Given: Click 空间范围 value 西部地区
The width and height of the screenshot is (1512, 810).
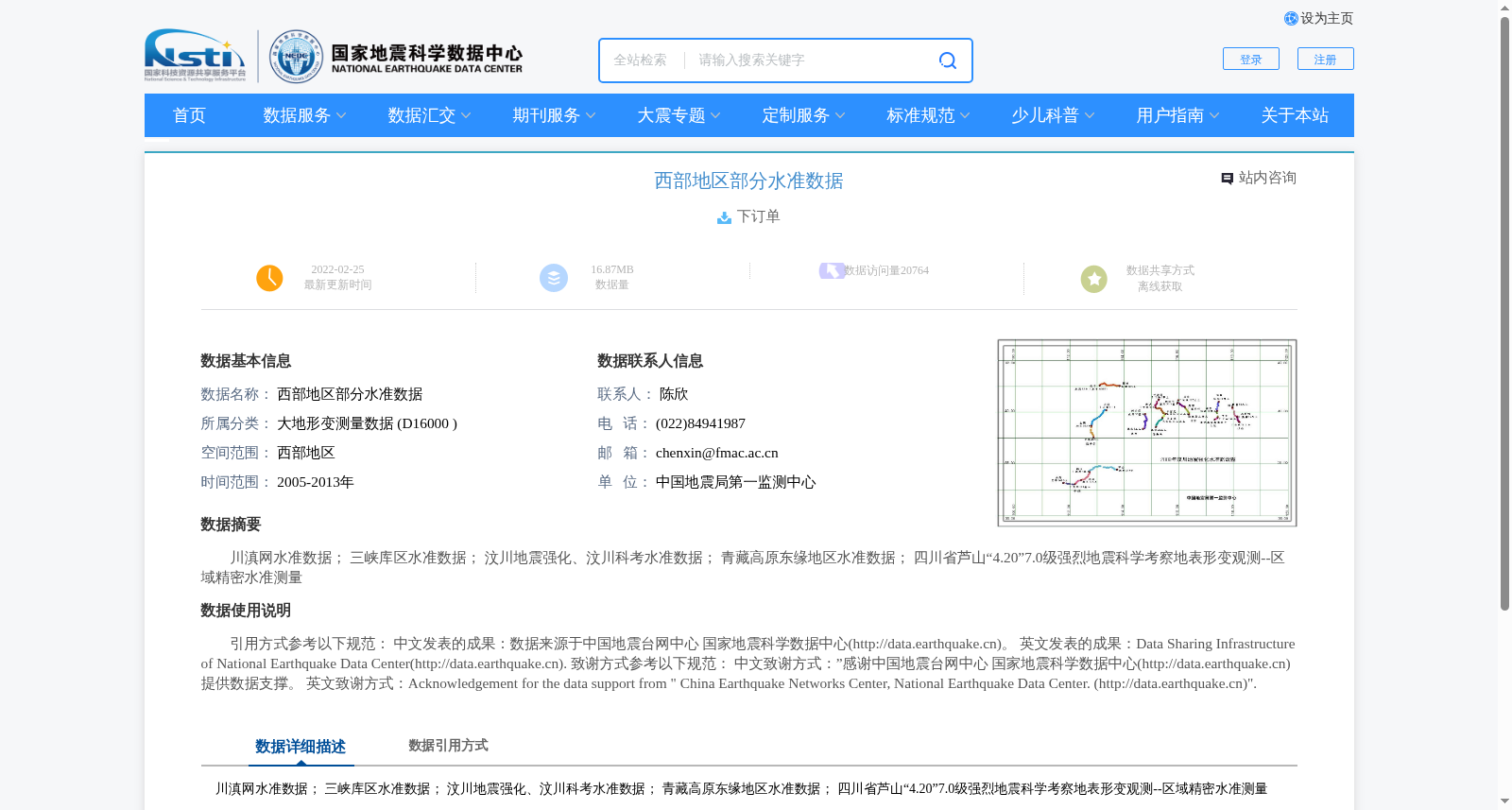Looking at the screenshot, I should pyautogui.click(x=306, y=453).
